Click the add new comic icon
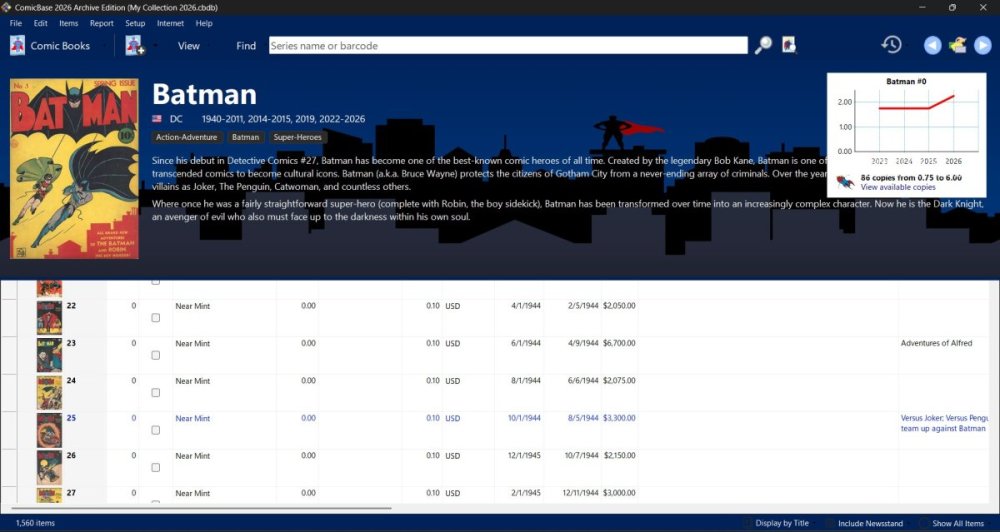The width and height of the screenshot is (1000, 532). 135,45
